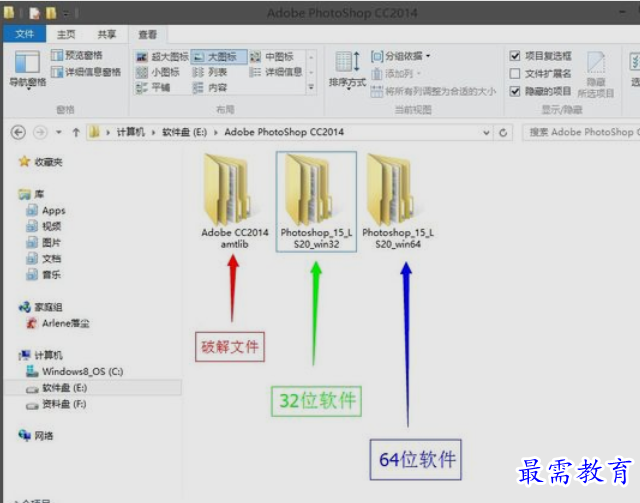Switch to the 共享 tab
The image size is (640, 503).
(x=107, y=34)
